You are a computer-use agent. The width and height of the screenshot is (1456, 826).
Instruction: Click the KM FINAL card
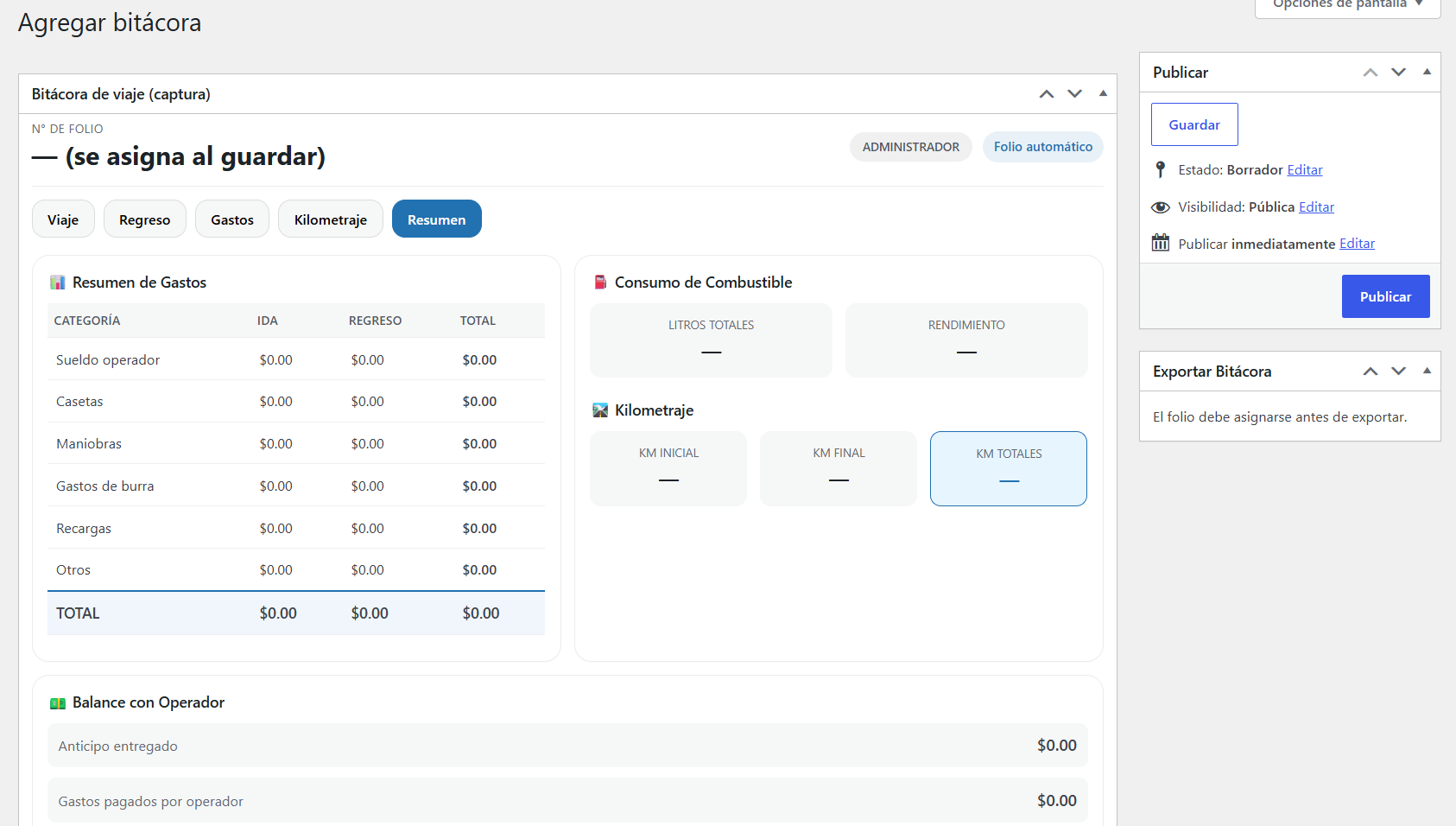(839, 468)
